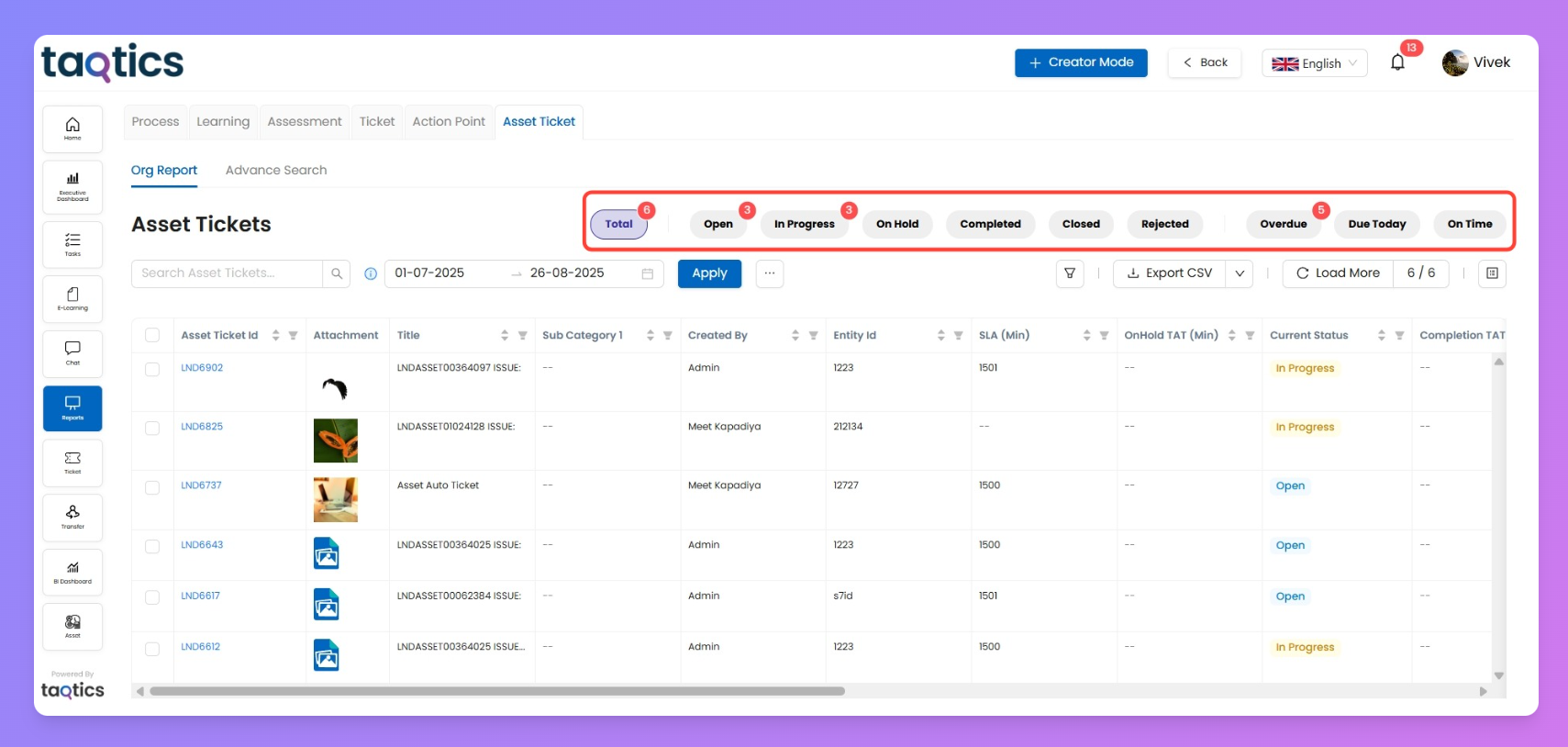
Task: Open the more options ellipsis next to Apply
Action: click(x=770, y=273)
